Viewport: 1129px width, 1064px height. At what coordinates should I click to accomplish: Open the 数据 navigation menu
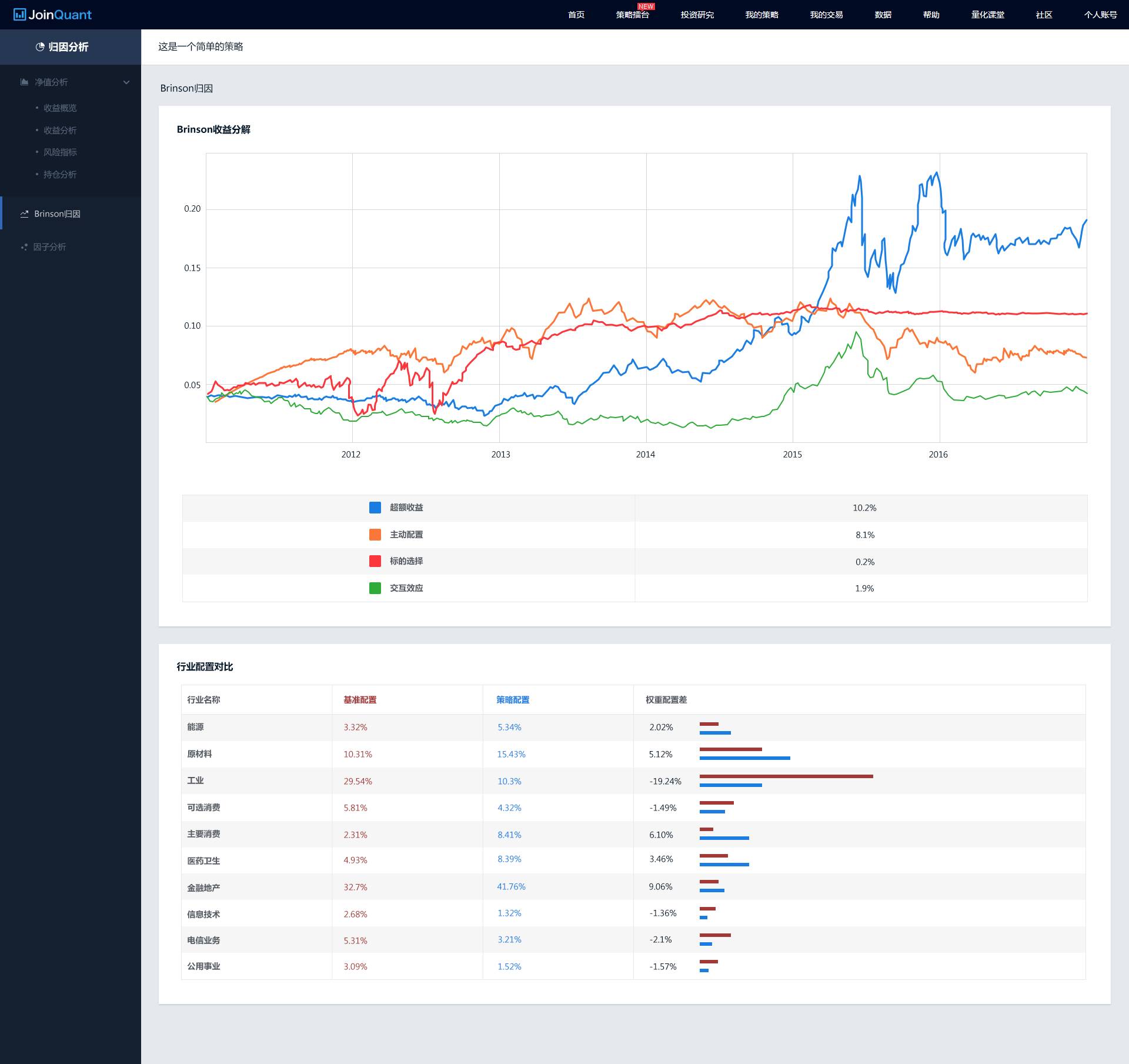883,15
